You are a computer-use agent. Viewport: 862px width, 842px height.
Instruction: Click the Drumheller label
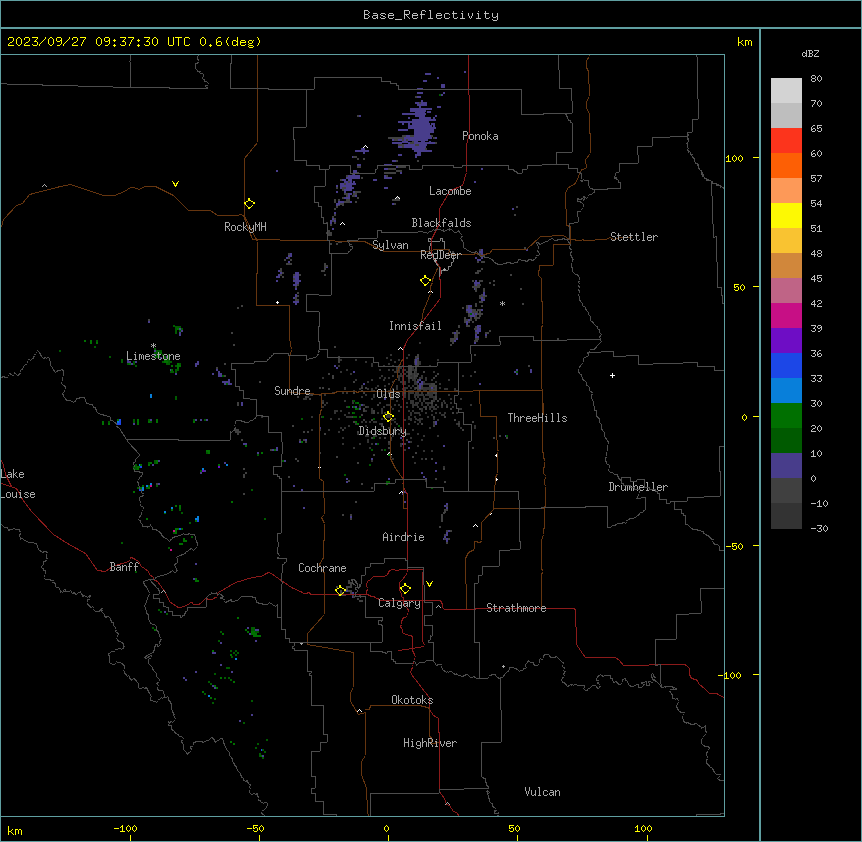[x=638, y=487]
